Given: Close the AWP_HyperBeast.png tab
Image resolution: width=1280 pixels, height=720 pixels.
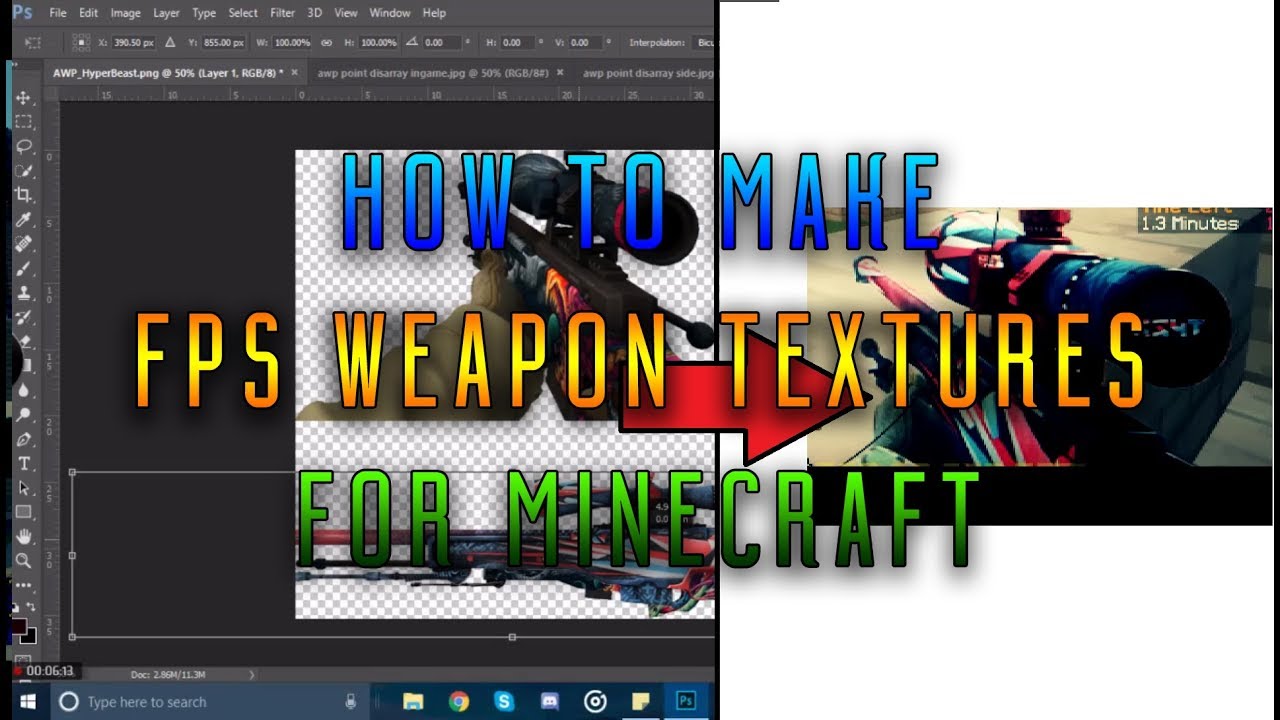Looking at the screenshot, I should 294,73.
